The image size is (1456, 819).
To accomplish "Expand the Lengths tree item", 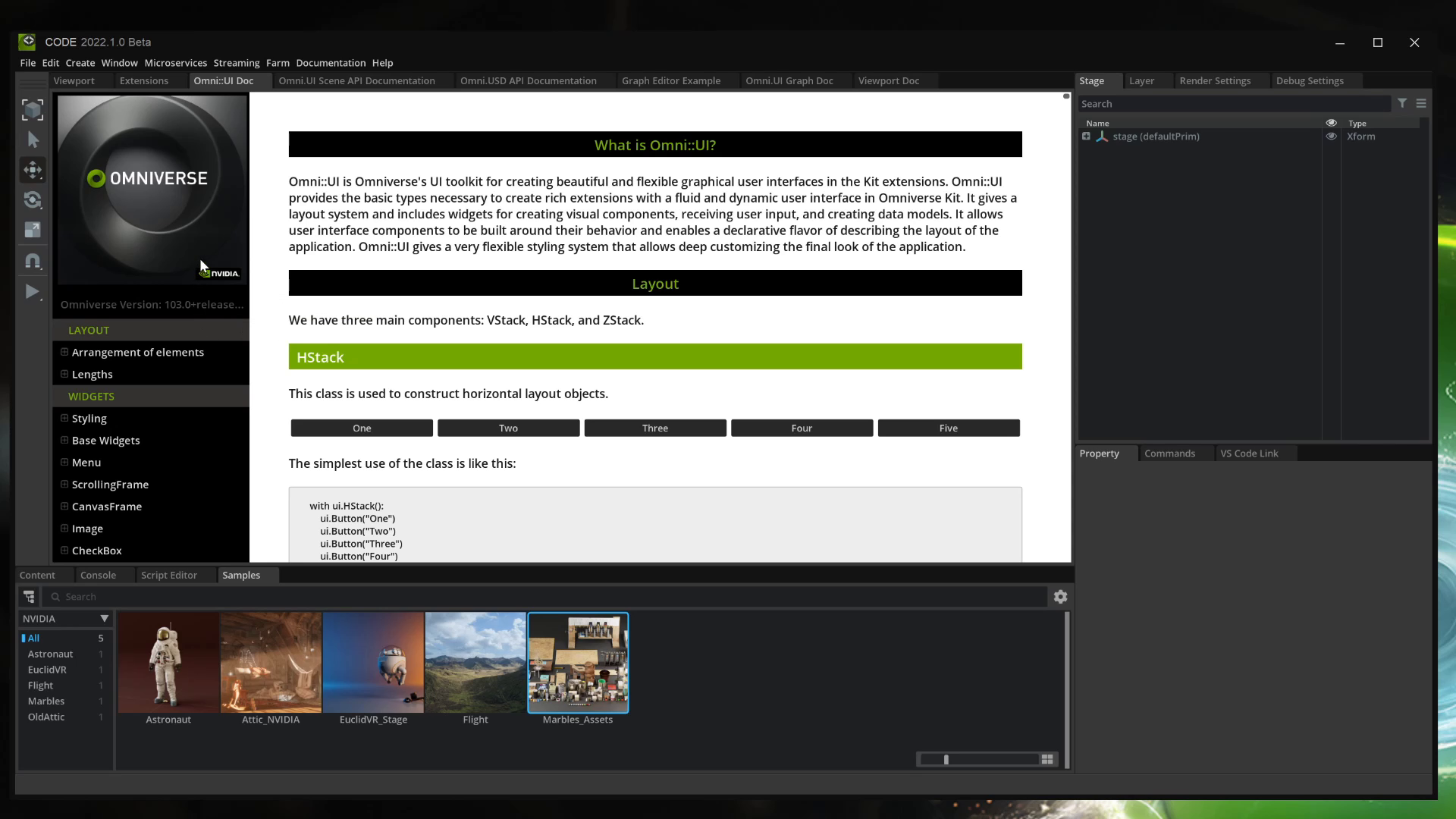I will [64, 374].
